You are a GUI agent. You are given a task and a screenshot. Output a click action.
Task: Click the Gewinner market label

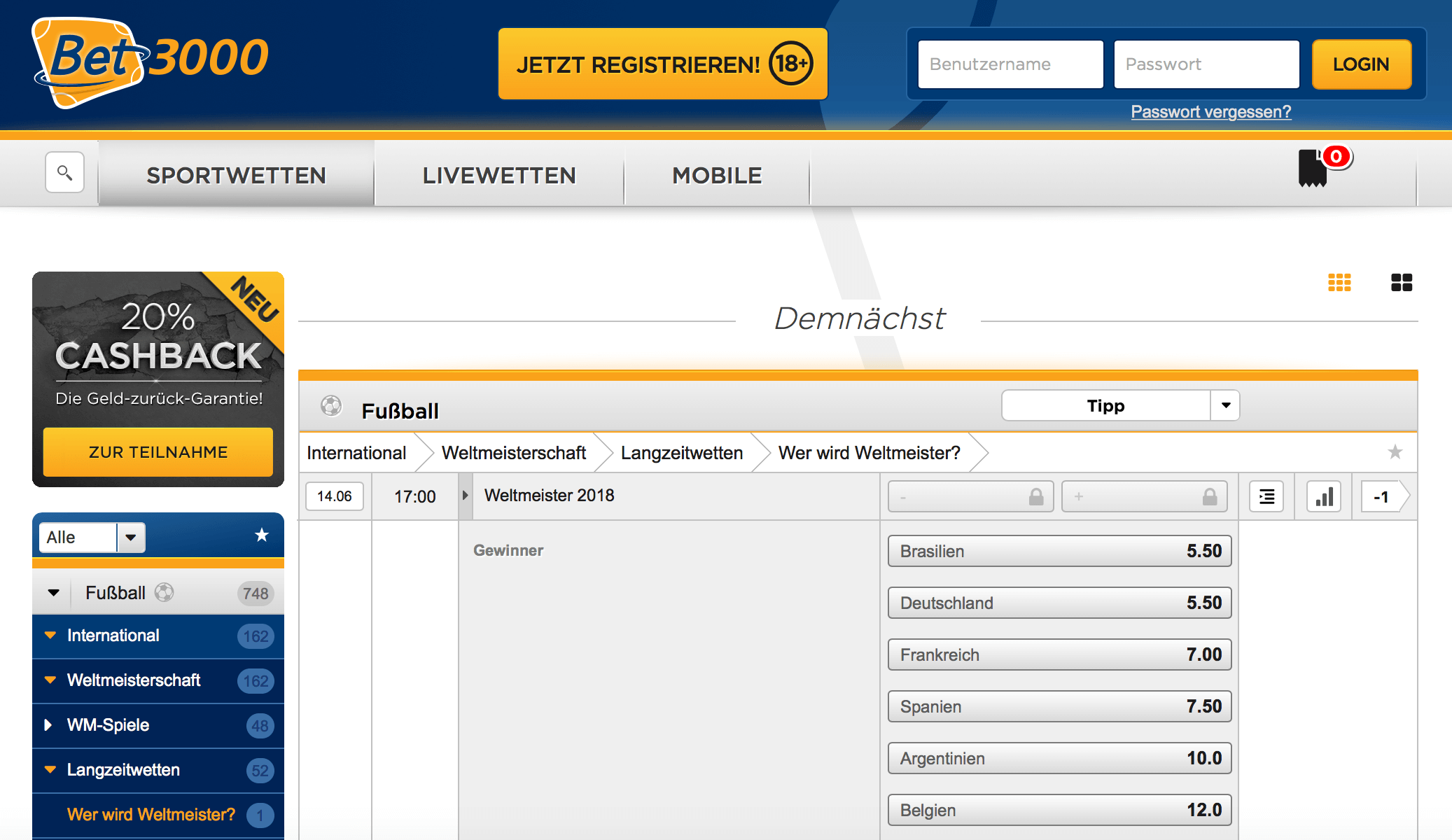508,550
